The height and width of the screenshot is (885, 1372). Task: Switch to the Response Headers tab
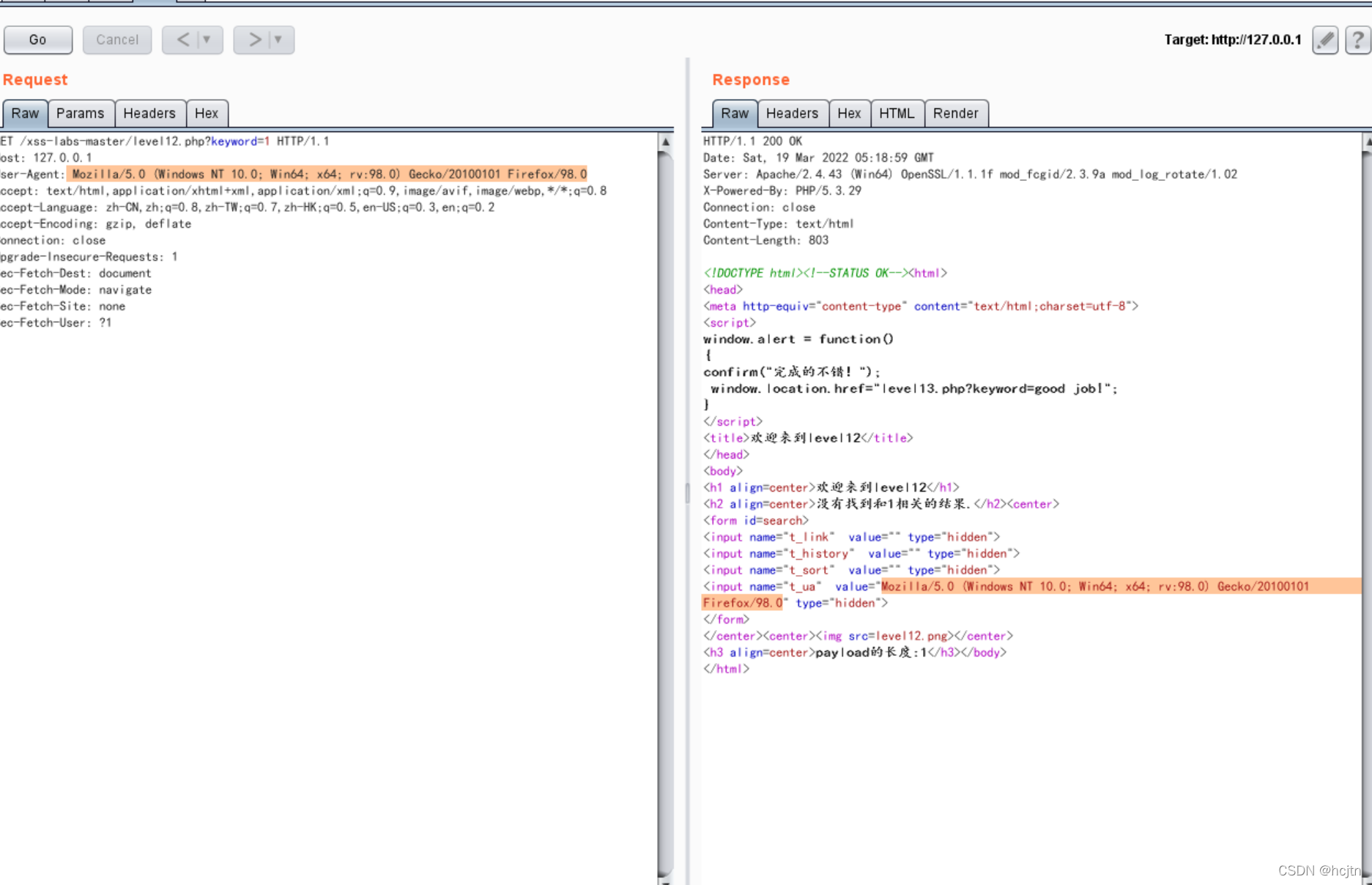792,114
